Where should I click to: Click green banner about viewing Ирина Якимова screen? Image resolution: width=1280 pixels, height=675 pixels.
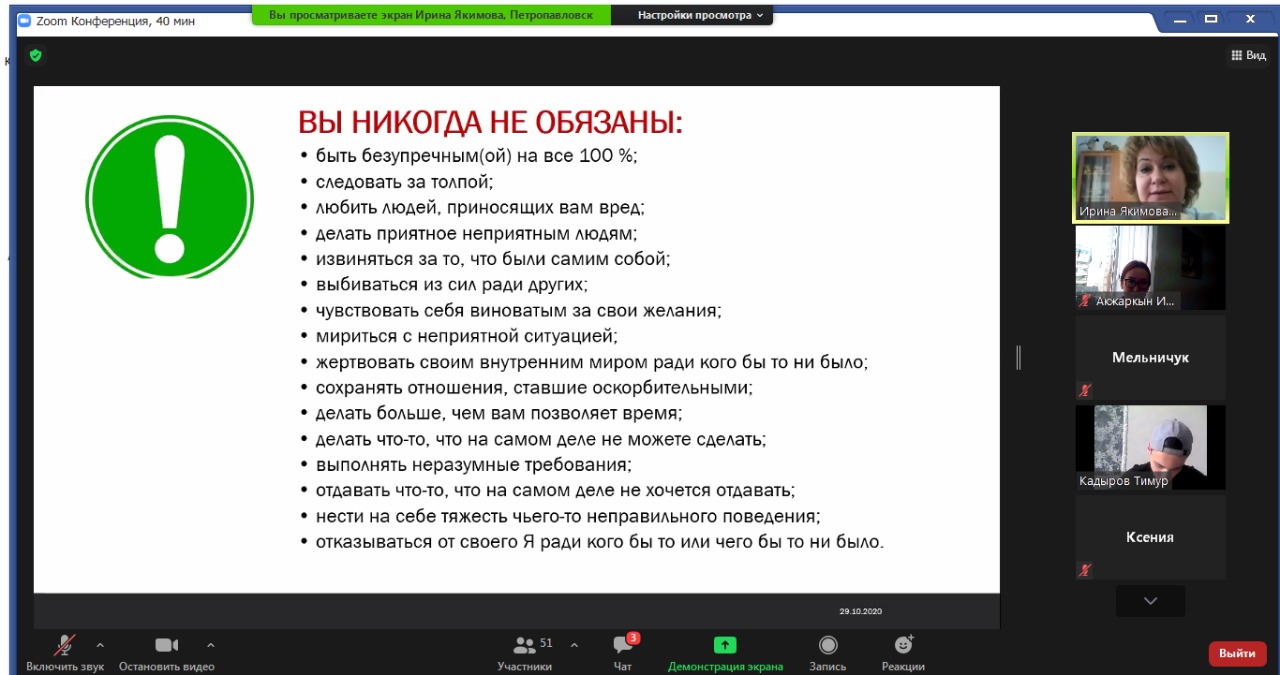pos(431,15)
